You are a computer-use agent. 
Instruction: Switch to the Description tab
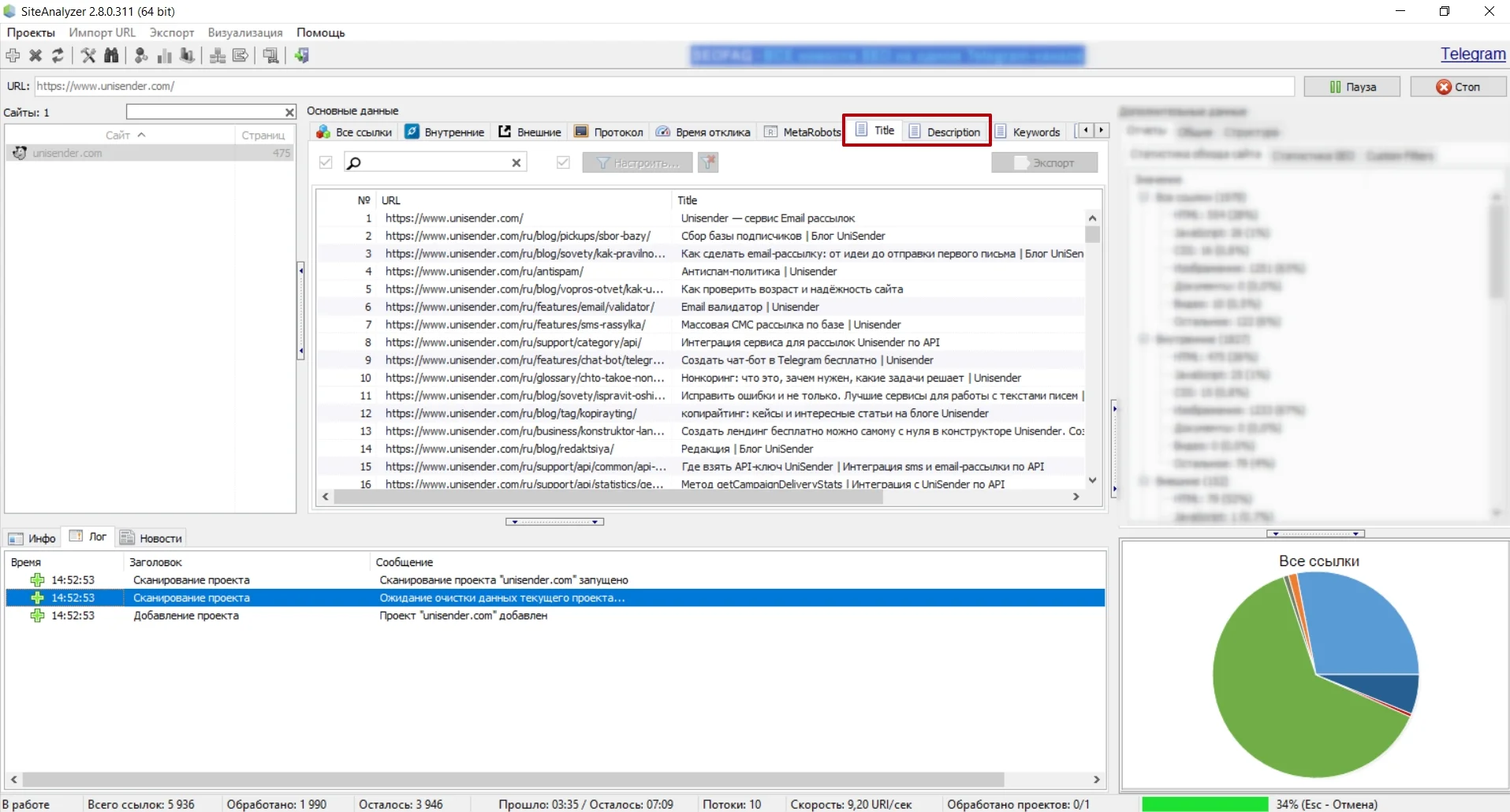coord(945,132)
